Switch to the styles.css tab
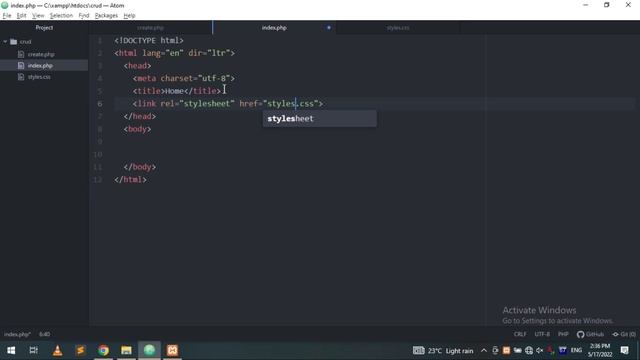The height and width of the screenshot is (360, 640). 398,28
